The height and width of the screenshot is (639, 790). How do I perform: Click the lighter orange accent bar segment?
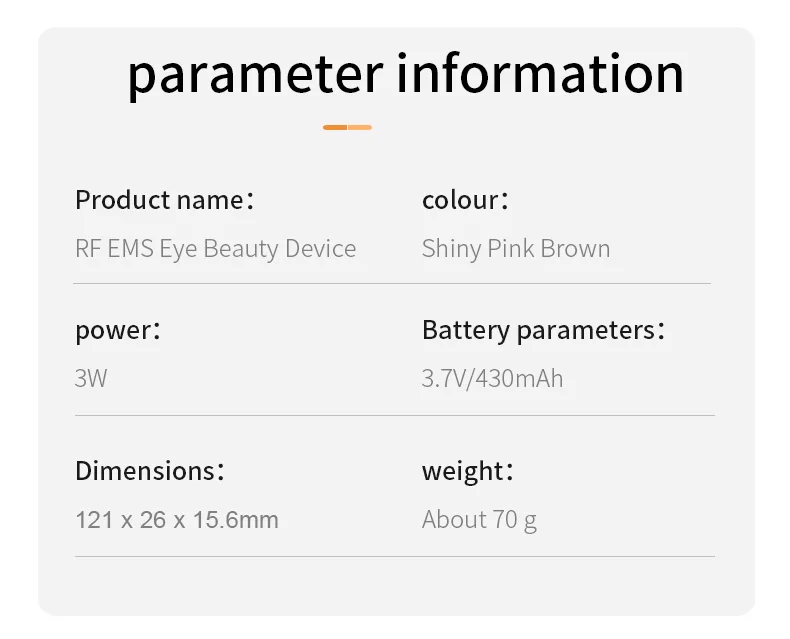(x=360, y=127)
